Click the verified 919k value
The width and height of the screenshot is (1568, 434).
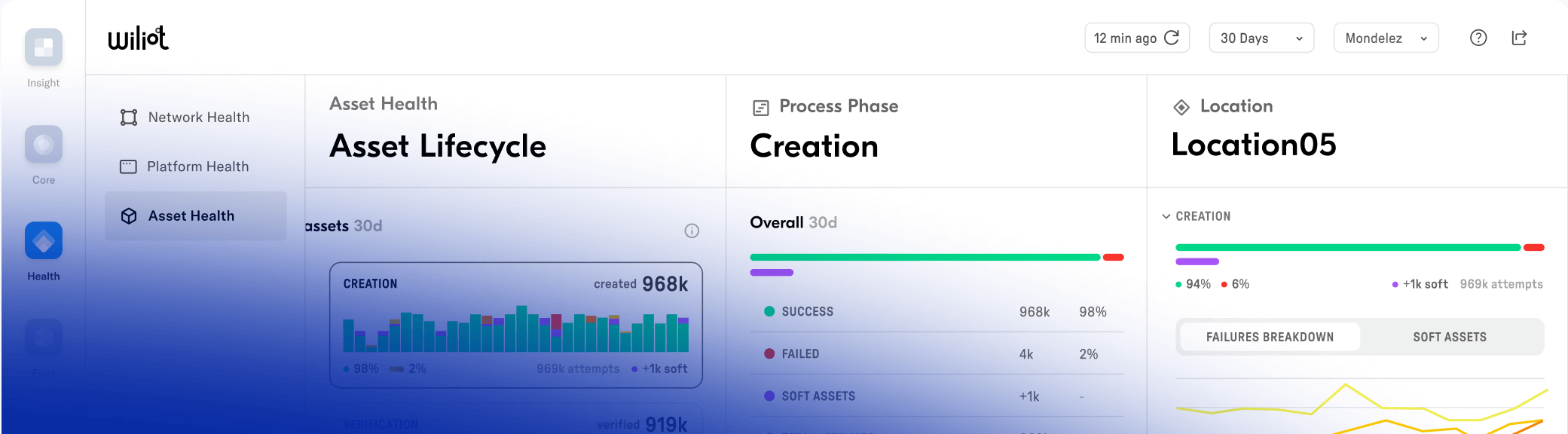(x=666, y=425)
